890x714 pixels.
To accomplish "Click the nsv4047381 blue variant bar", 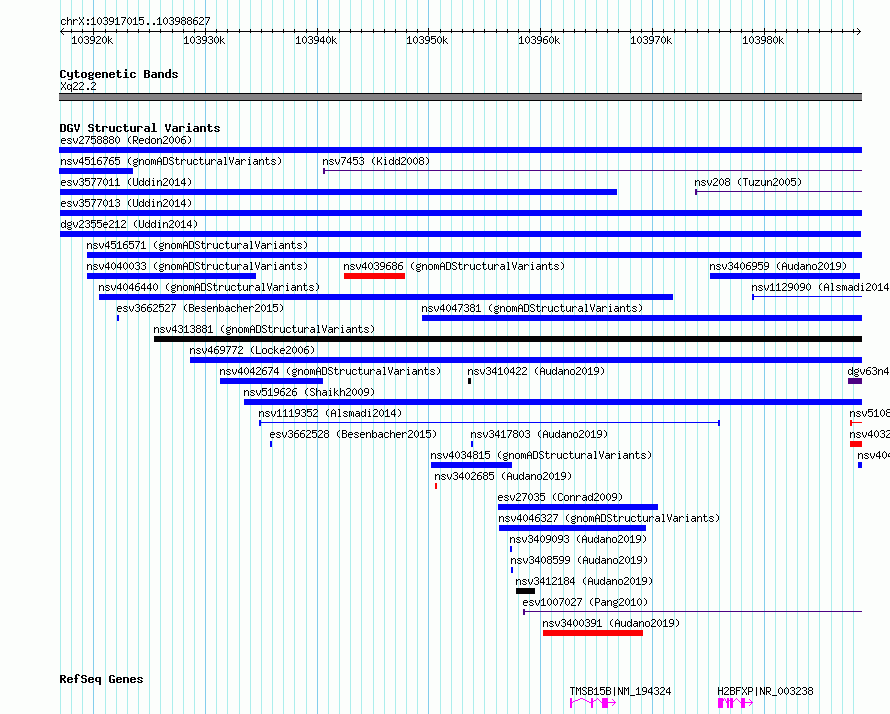I will [x=642, y=318].
